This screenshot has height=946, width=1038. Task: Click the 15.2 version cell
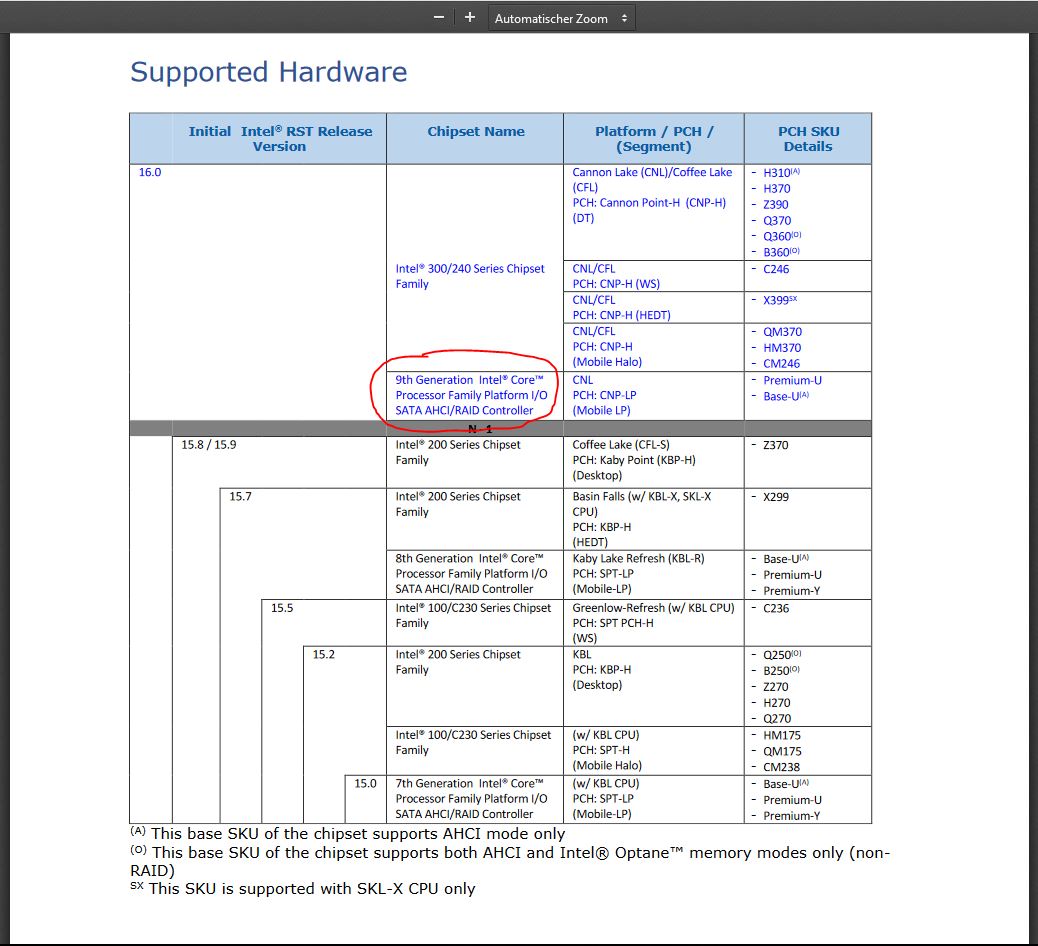tap(324, 654)
